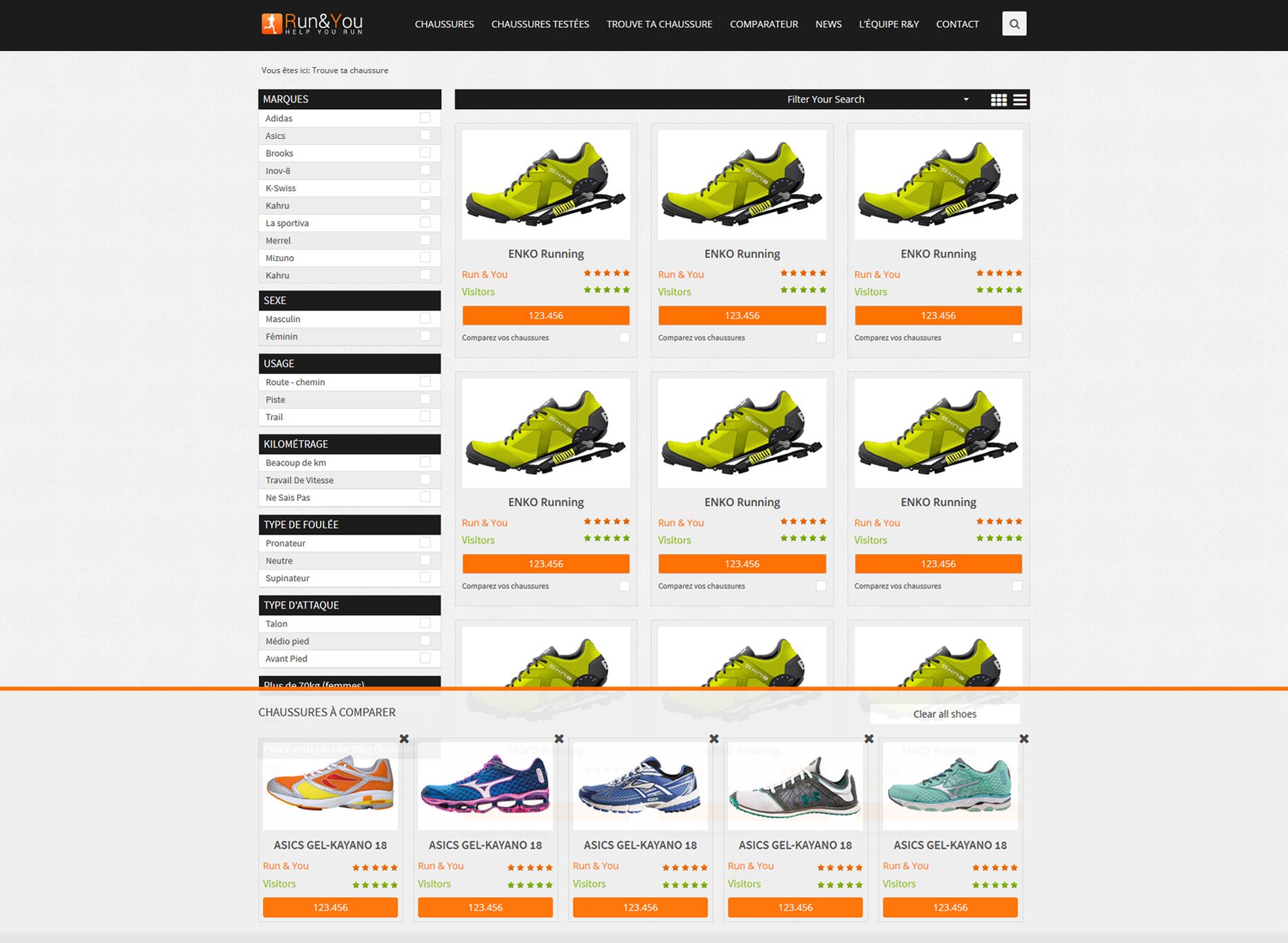Remove the white-grey shoe from comparison
This screenshot has height=943, width=1288.
(869, 738)
